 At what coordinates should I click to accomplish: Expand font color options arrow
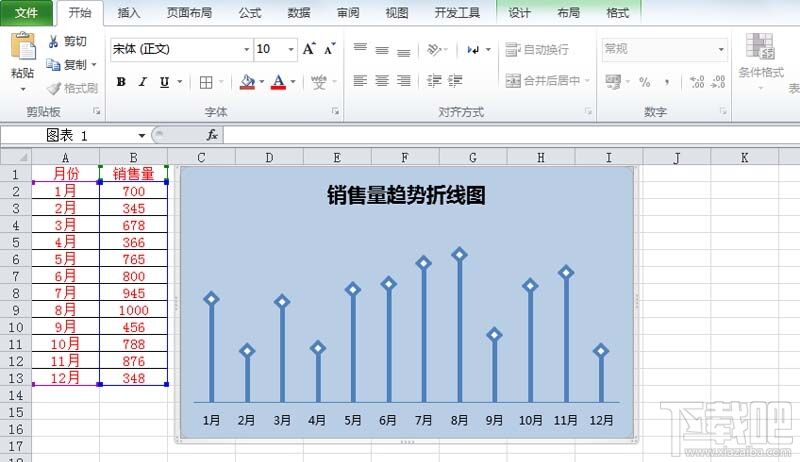point(293,82)
